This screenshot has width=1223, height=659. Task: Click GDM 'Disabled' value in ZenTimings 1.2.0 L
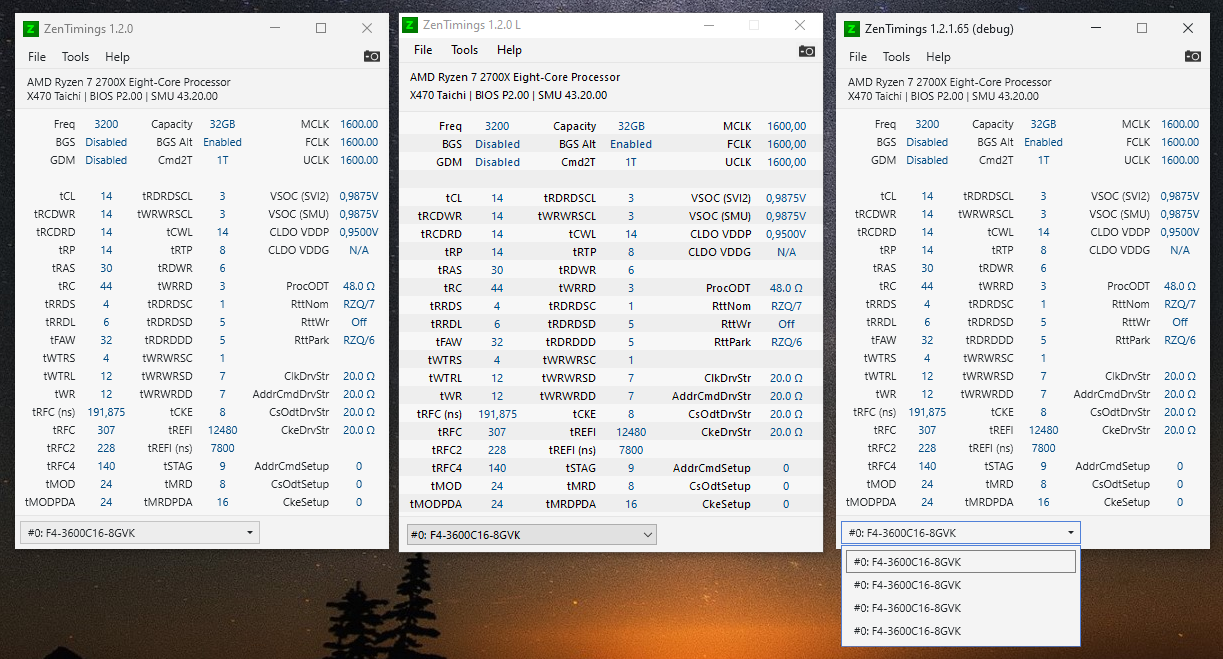tap(497, 162)
